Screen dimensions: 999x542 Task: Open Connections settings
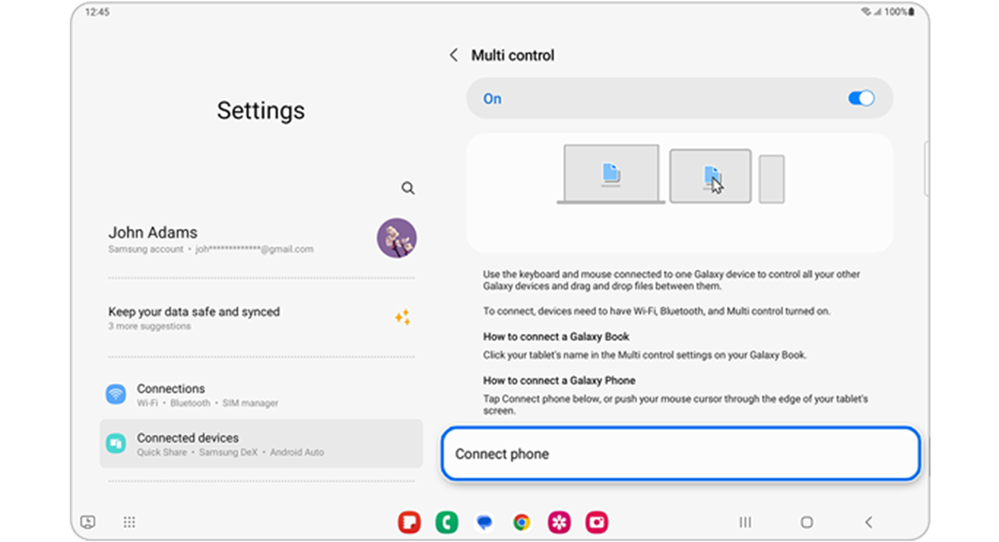261,394
